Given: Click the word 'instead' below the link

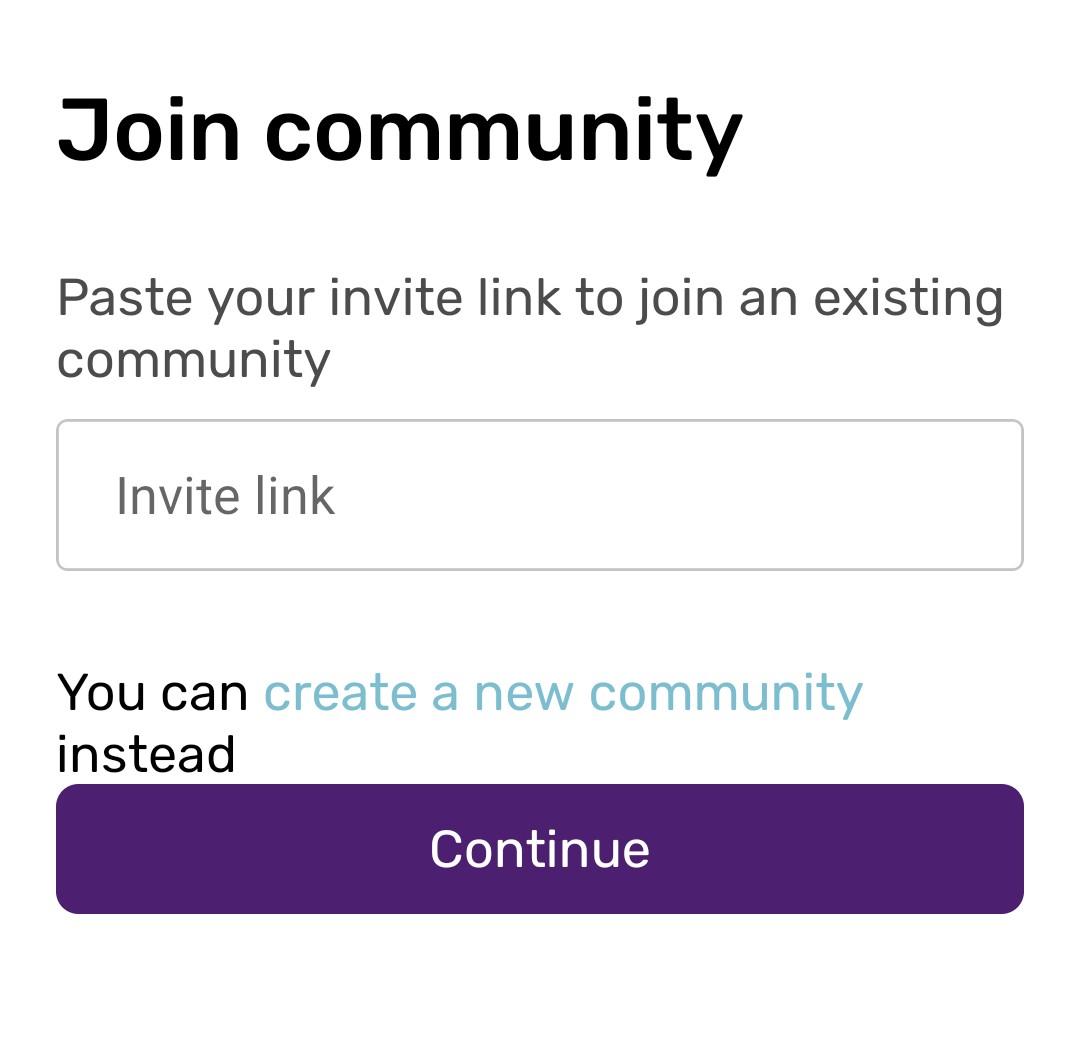Looking at the screenshot, I should coord(146,754).
